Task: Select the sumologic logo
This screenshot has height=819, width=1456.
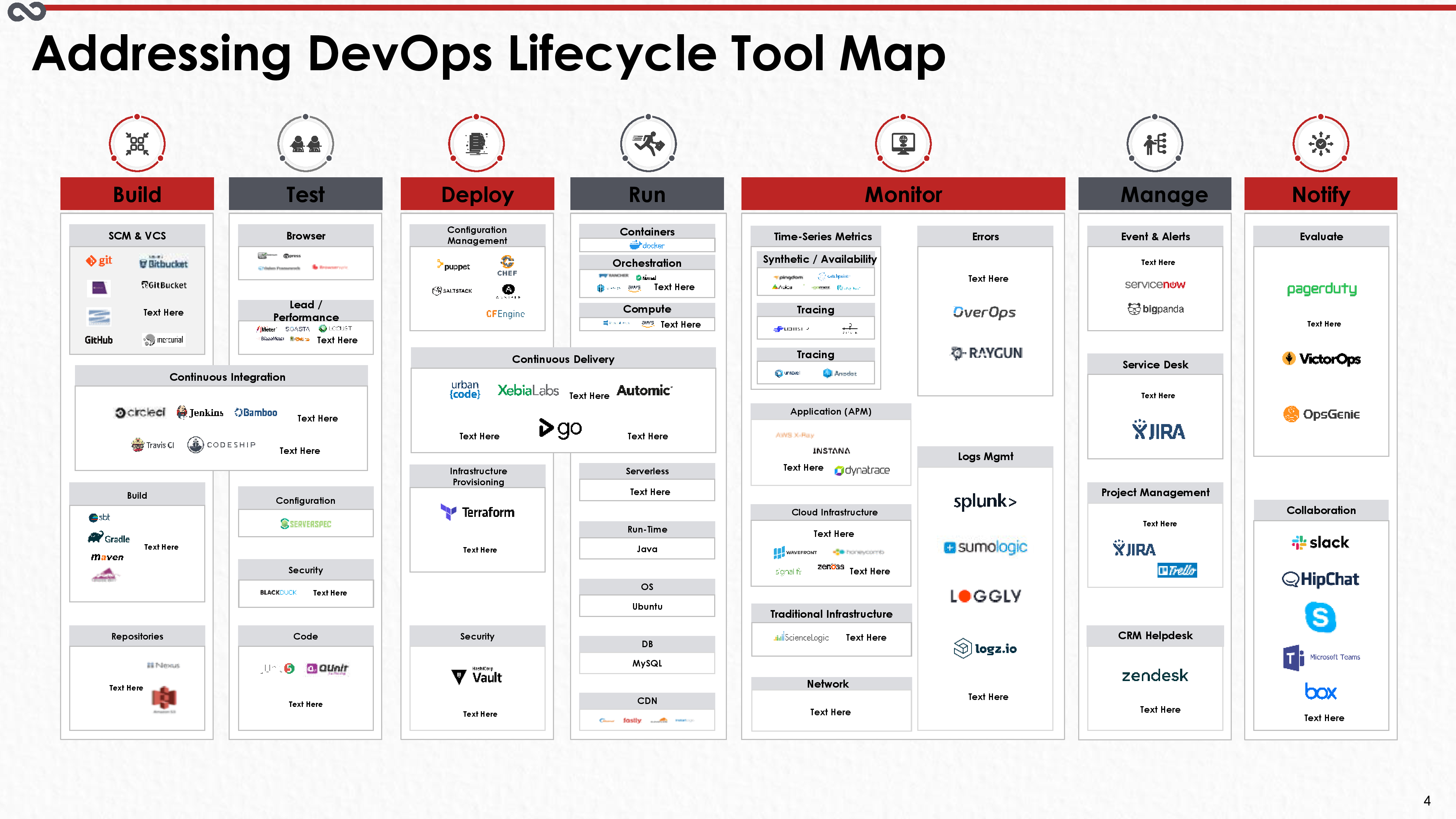Action: click(x=985, y=547)
